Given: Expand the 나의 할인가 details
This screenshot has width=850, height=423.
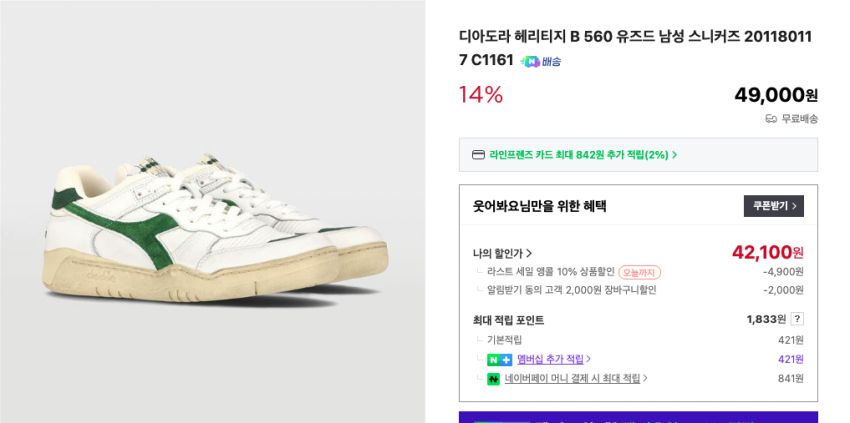Looking at the screenshot, I should pyautogui.click(x=502, y=253).
